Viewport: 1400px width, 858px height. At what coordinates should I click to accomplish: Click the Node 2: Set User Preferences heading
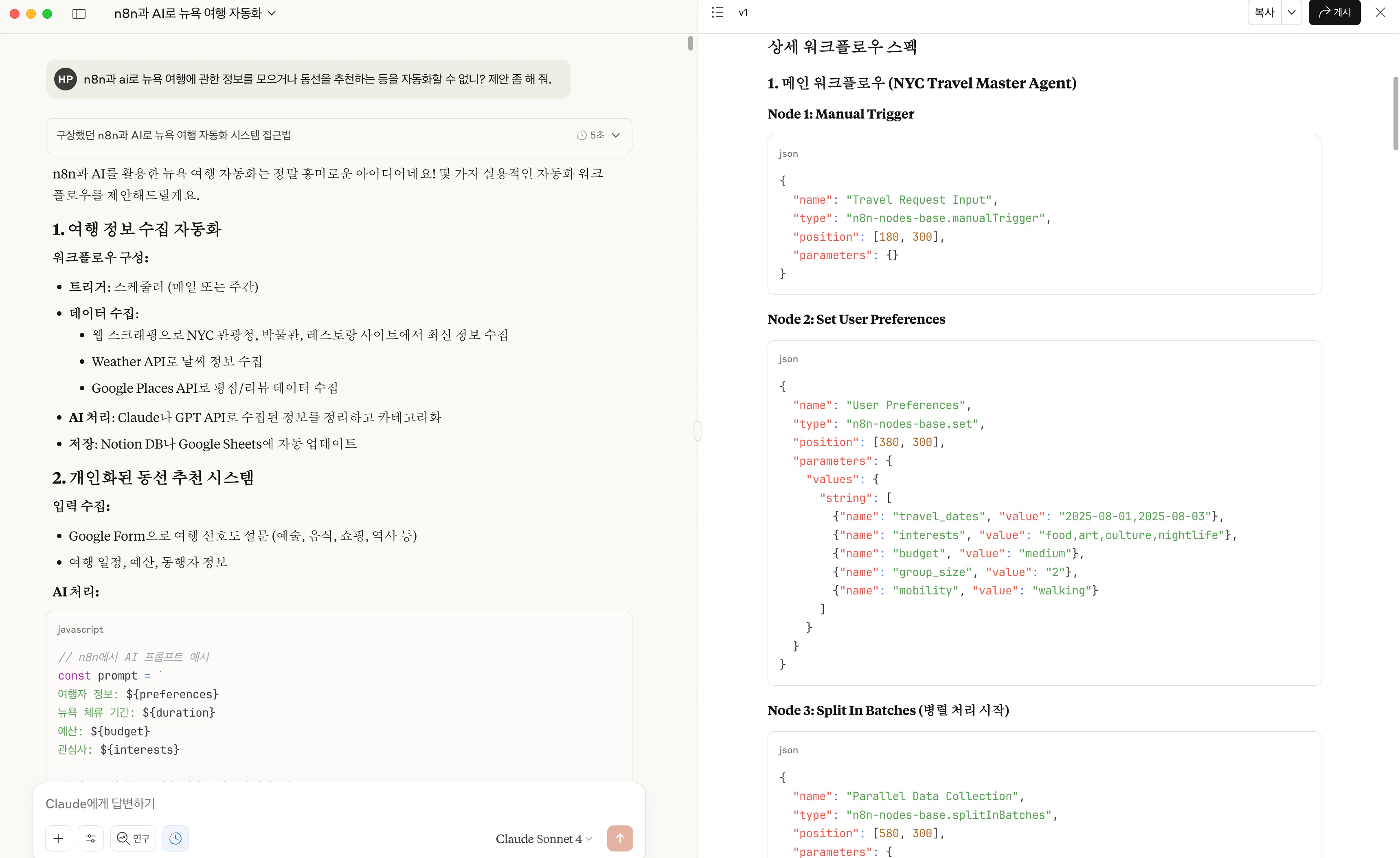coord(856,319)
